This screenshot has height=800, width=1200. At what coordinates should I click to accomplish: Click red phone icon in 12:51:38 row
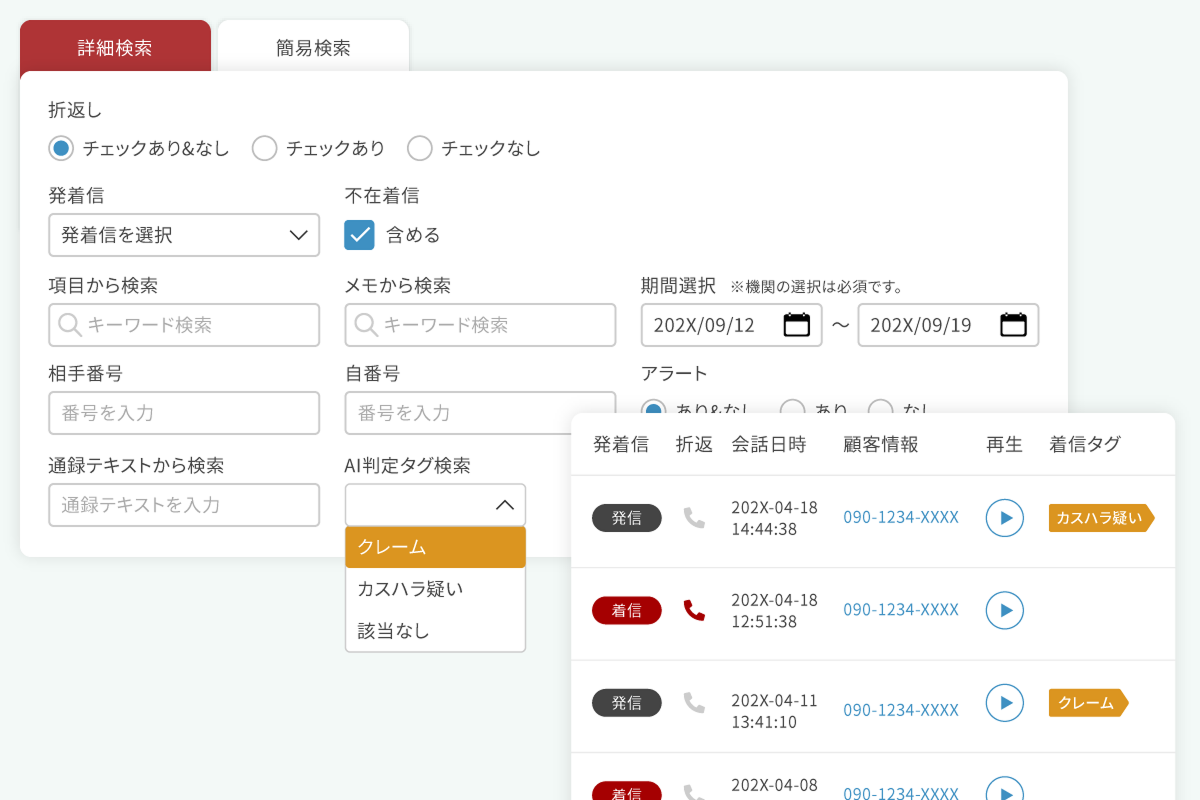pyautogui.click(x=694, y=610)
